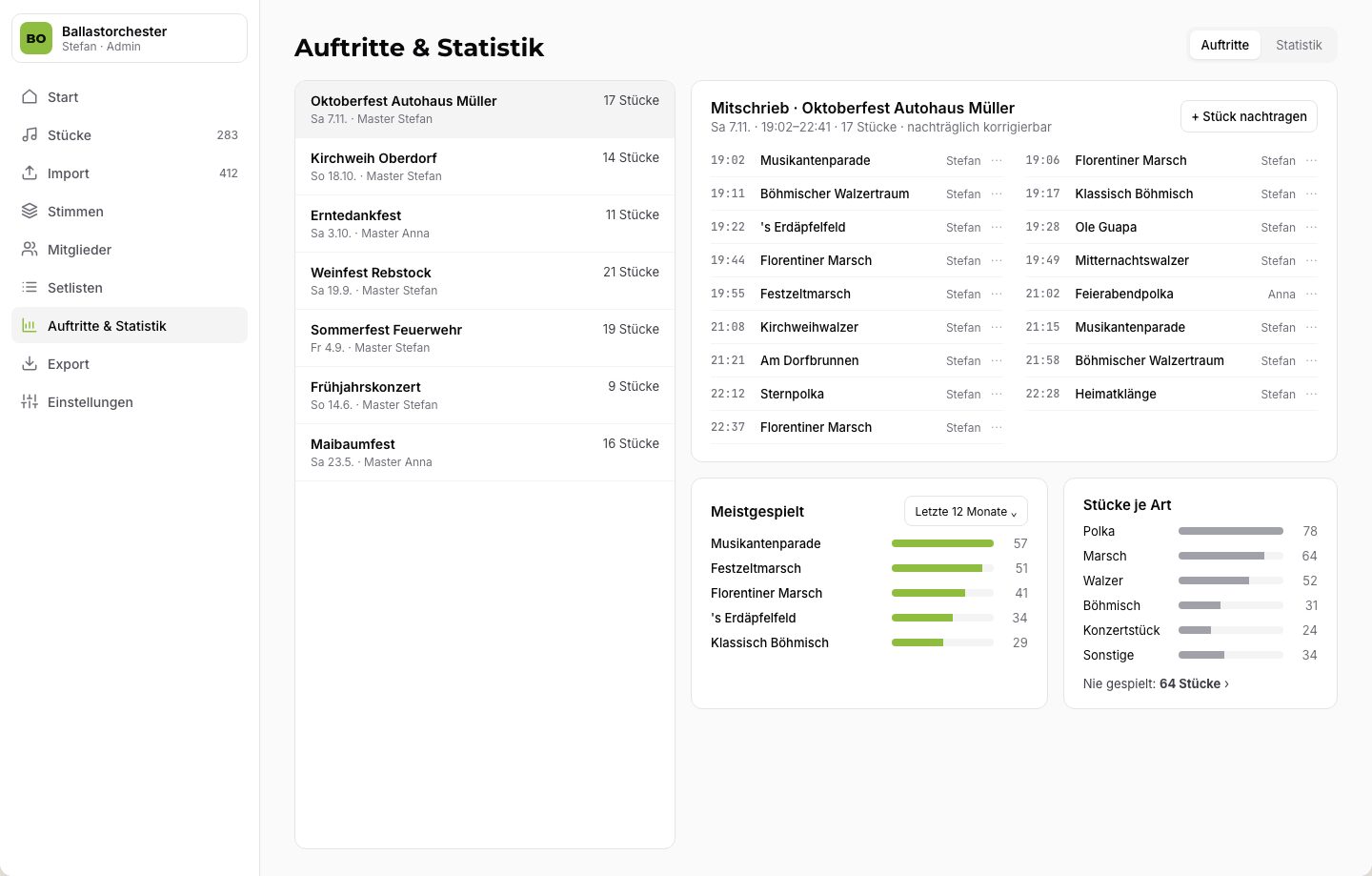Select the Erntedankfest performance row
Screen dimensions: 1372x876
(485, 224)
